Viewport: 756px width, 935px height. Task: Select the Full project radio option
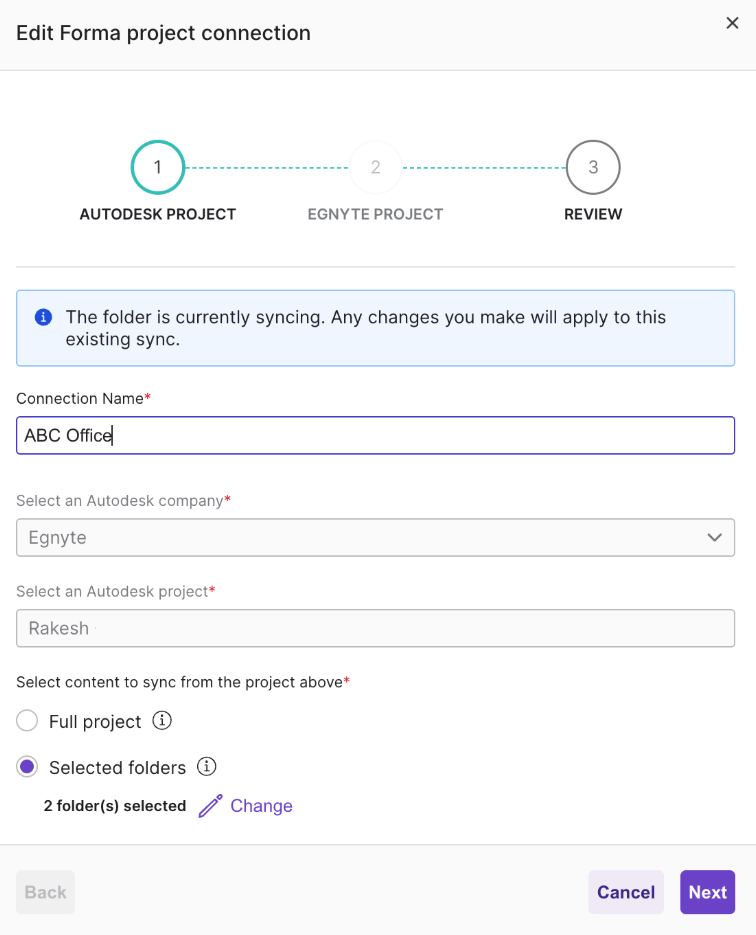coord(27,721)
